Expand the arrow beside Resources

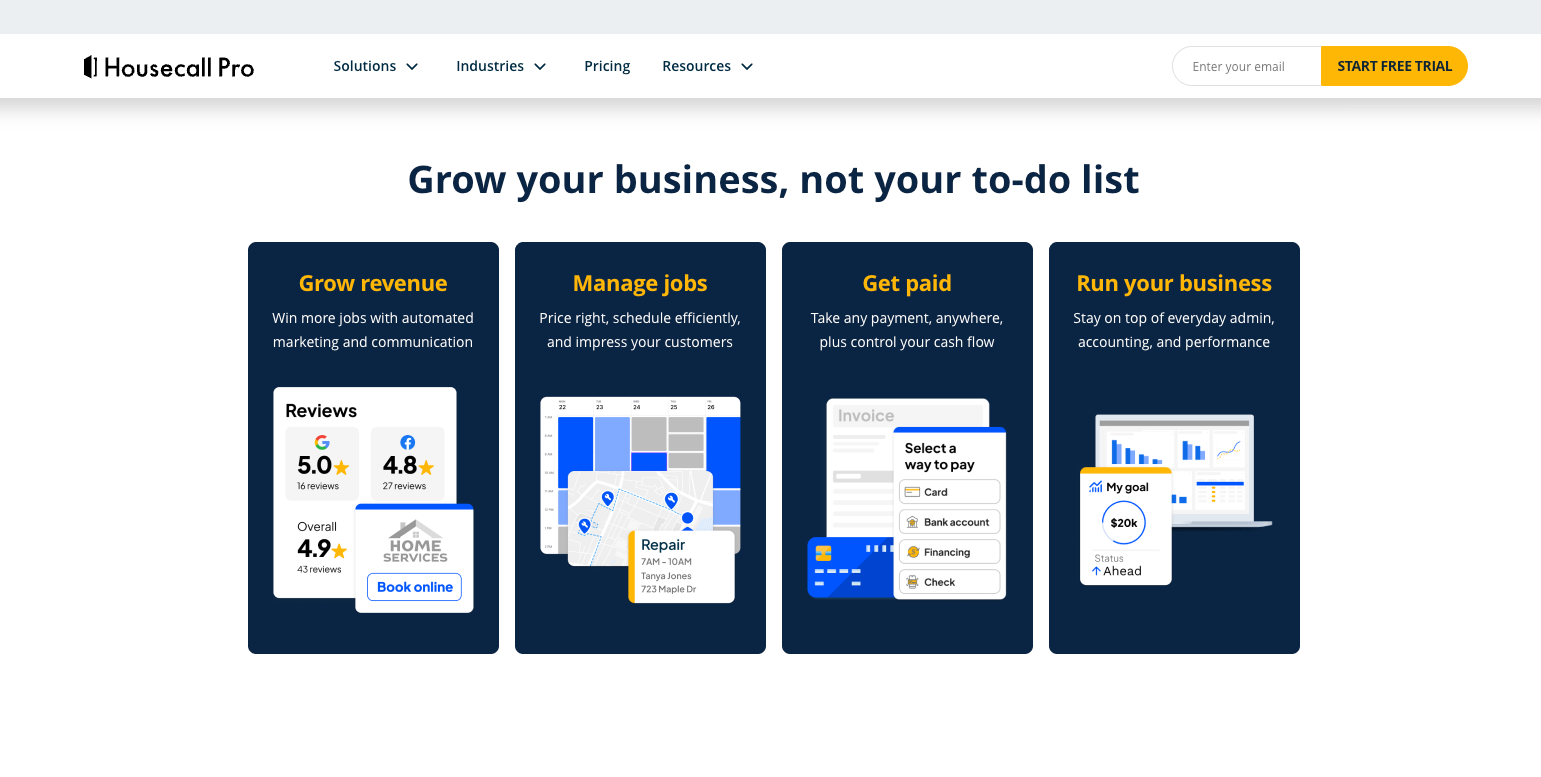pos(747,67)
